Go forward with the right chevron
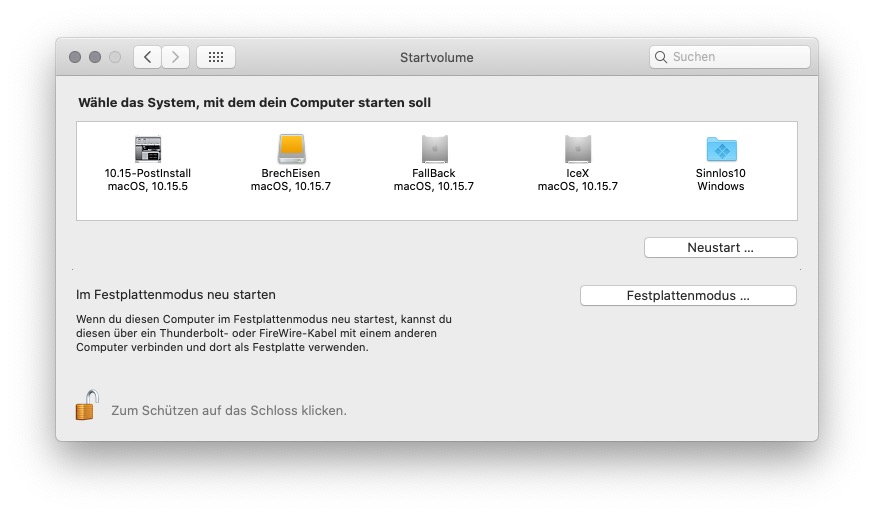 (176, 57)
